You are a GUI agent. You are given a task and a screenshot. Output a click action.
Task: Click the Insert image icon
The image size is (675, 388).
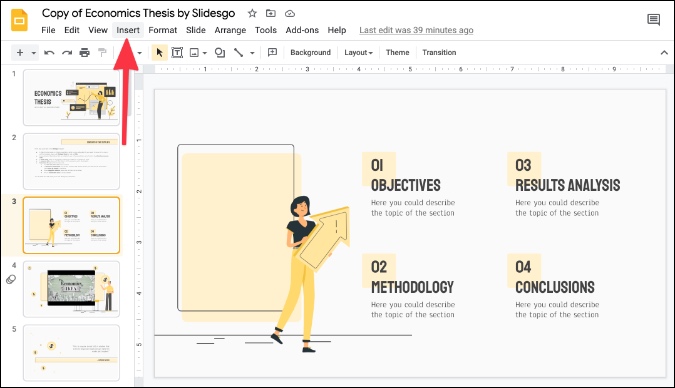(194, 53)
